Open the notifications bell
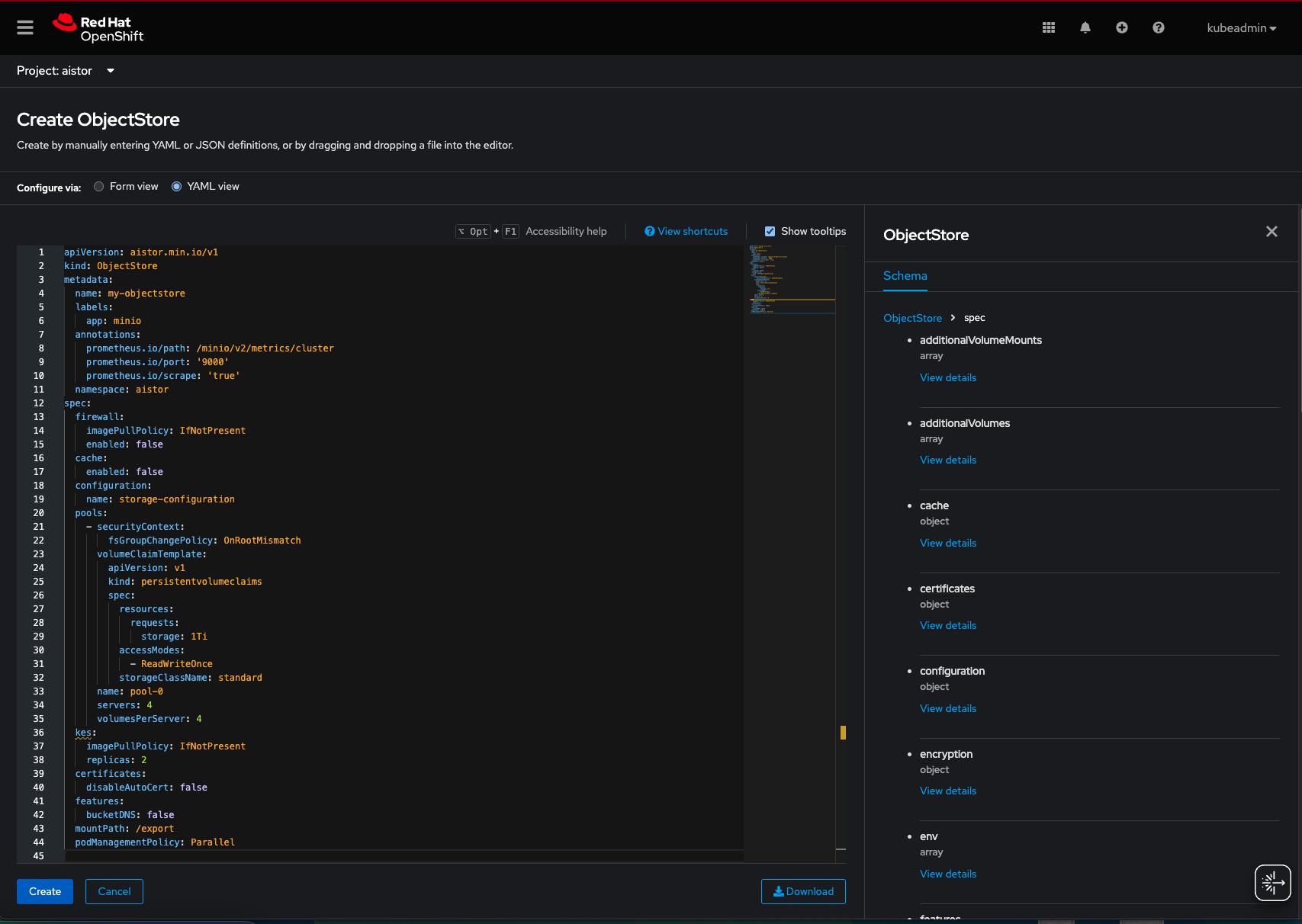The width and height of the screenshot is (1302, 924). [1085, 27]
